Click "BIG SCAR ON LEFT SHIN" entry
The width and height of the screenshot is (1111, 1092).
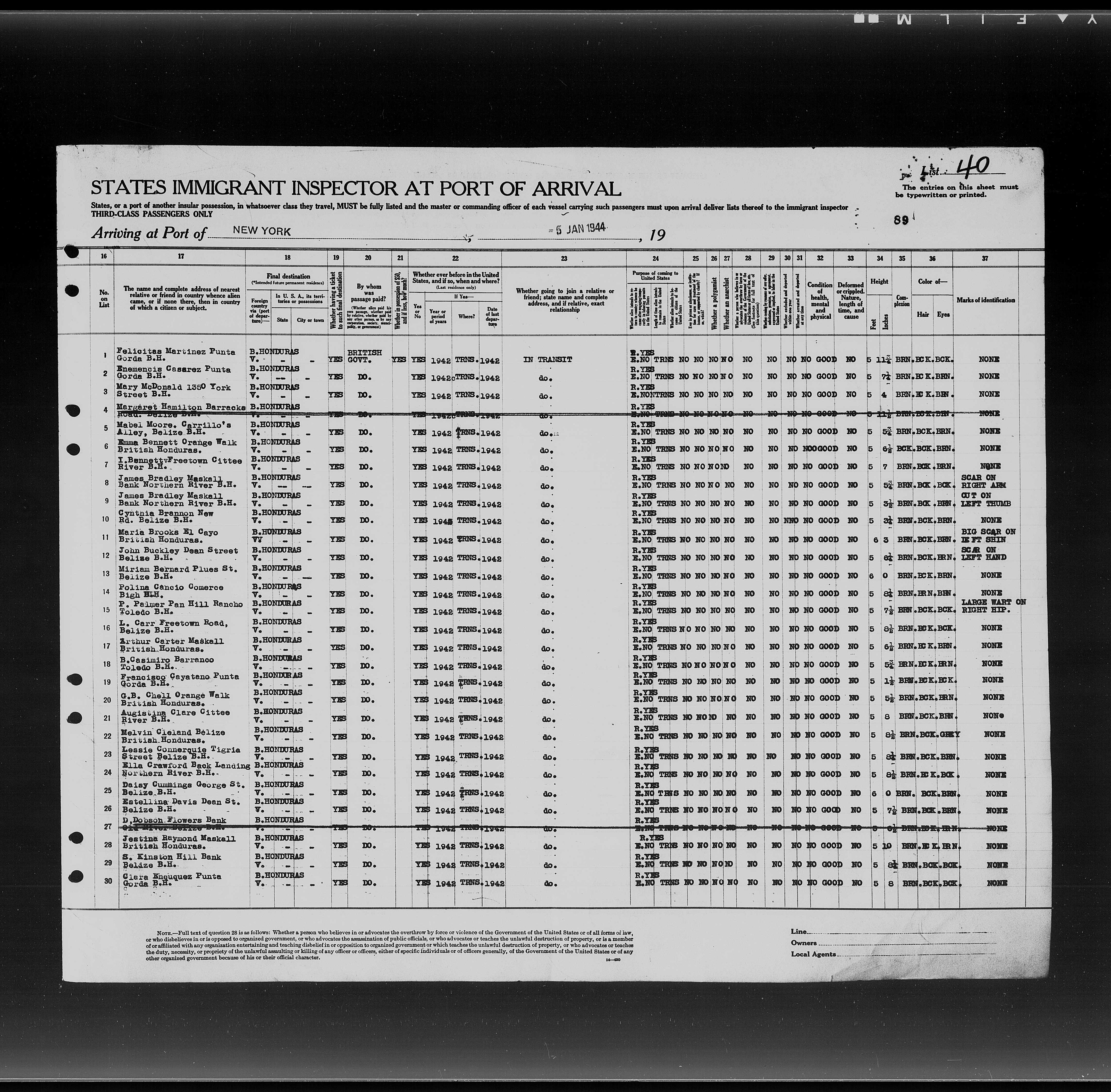[989, 536]
